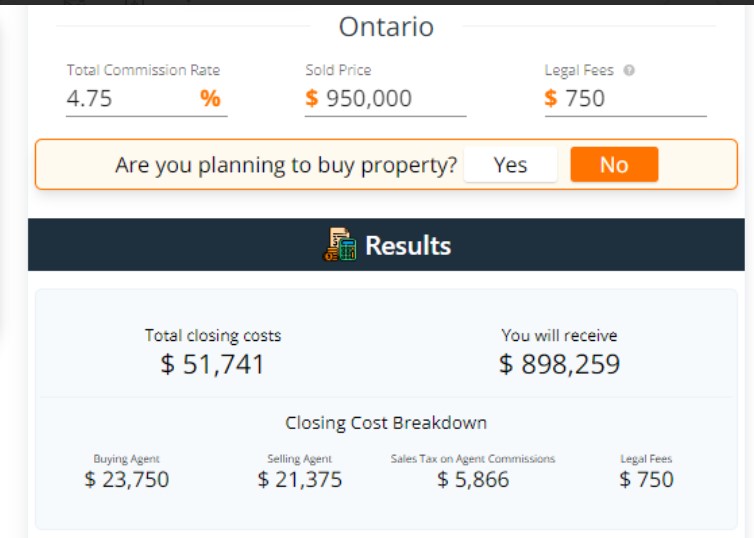Click the Closing Cost Breakdown heading
754x538 pixels.
(386, 423)
